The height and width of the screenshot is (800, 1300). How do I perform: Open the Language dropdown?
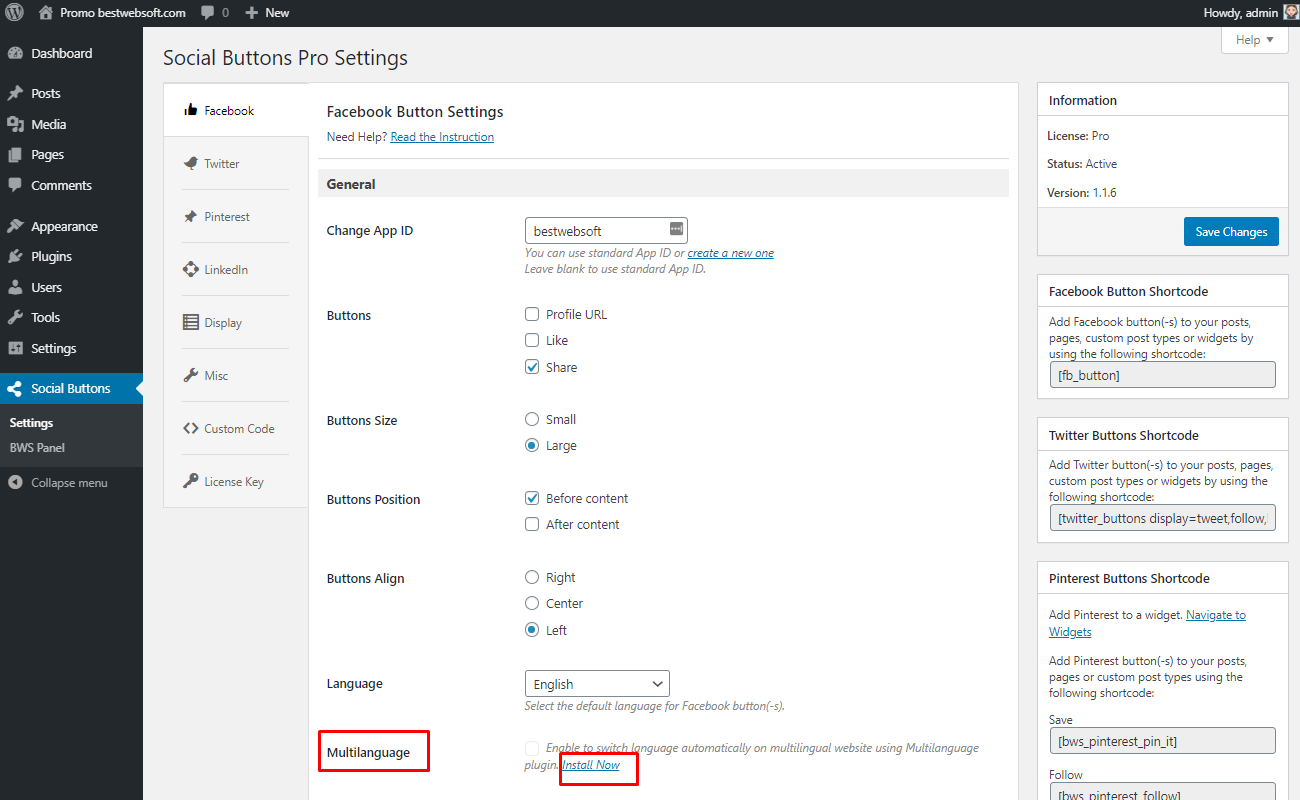pyautogui.click(x=597, y=684)
